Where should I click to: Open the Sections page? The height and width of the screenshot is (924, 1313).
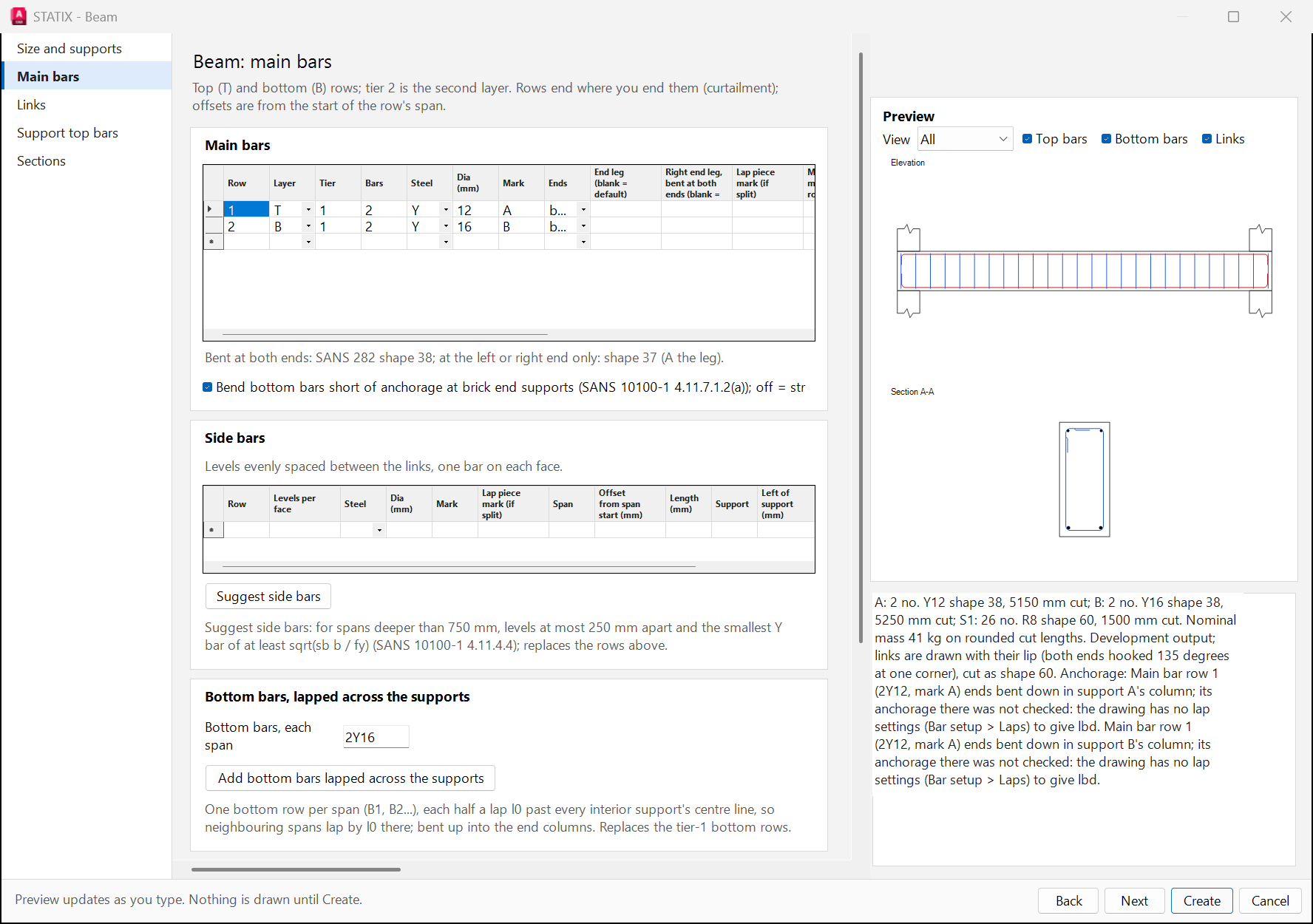pyautogui.click(x=86, y=161)
